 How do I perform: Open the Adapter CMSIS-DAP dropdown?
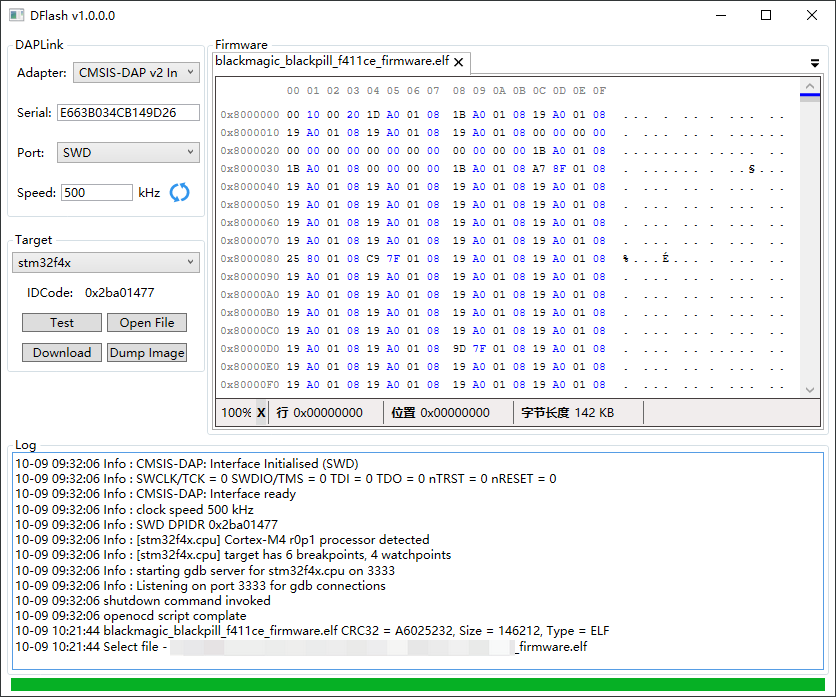click(x=136, y=73)
